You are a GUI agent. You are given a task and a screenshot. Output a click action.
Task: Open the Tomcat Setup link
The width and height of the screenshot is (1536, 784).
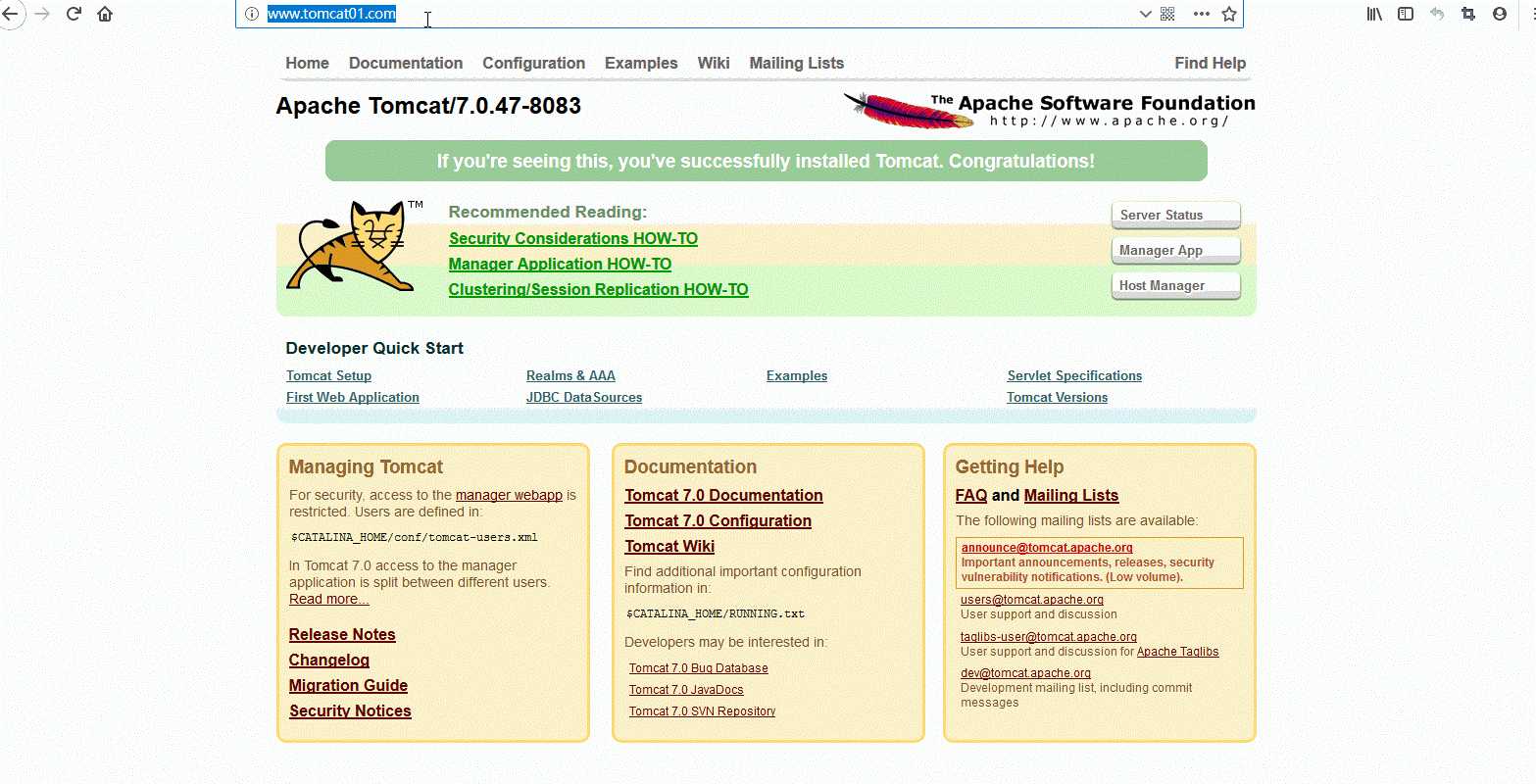[x=328, y=375]
